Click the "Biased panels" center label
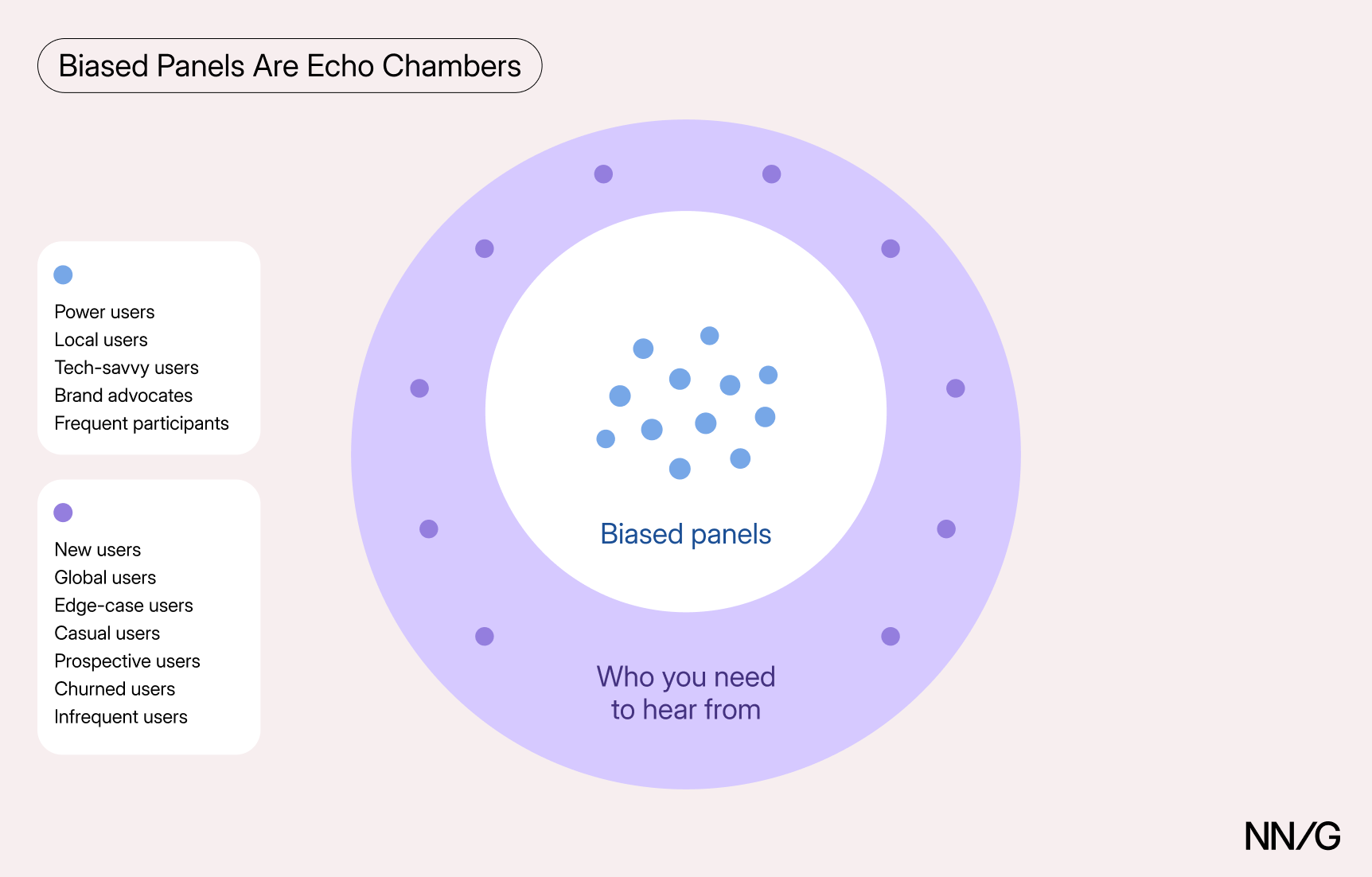 tap(685, 534)
